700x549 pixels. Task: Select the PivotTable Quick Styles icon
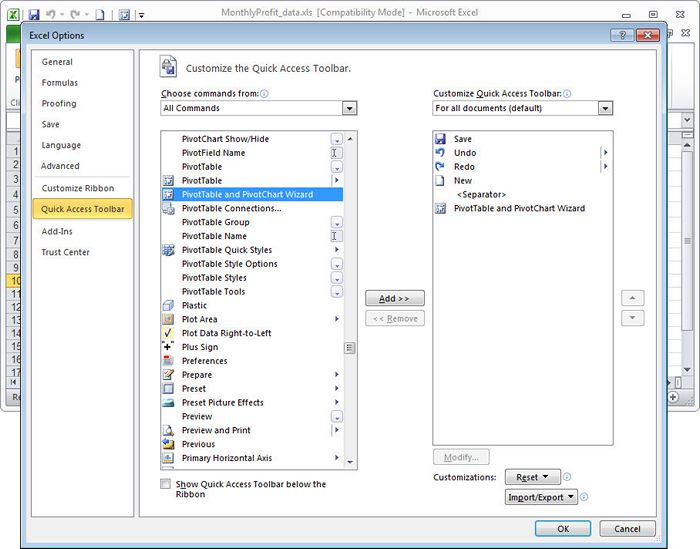(168, 250)
